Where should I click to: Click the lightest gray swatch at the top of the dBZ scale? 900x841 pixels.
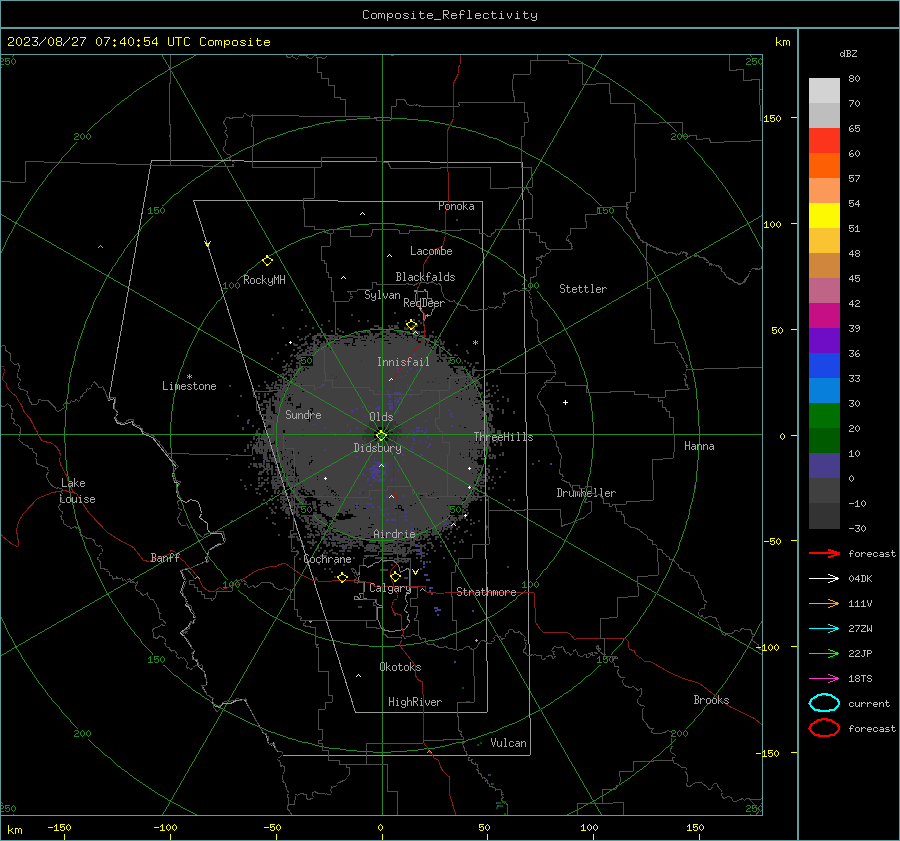(x=824, y=91)
